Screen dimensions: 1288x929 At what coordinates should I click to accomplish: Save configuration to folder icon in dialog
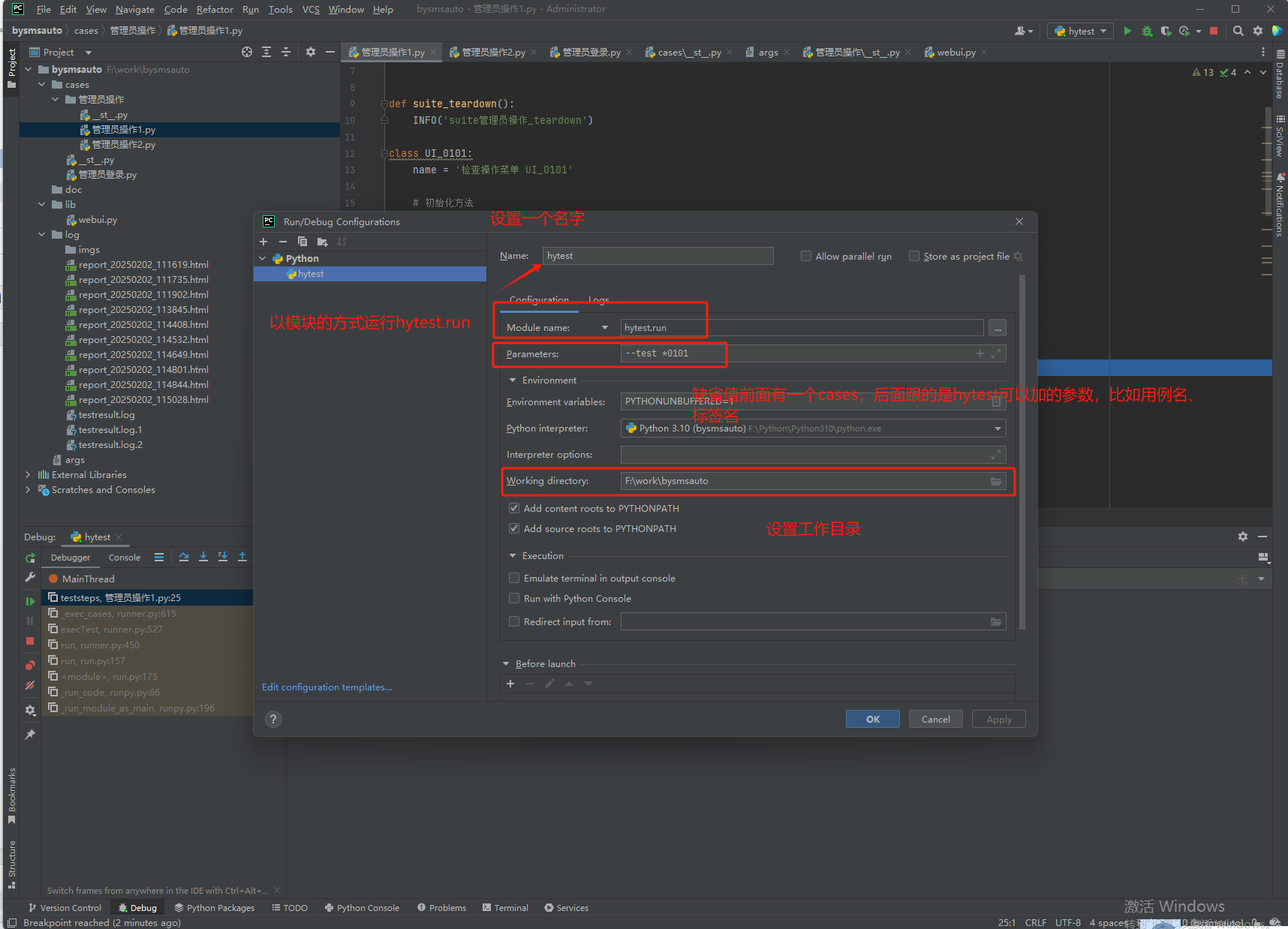pyautogui.click(x=323, y=242)
